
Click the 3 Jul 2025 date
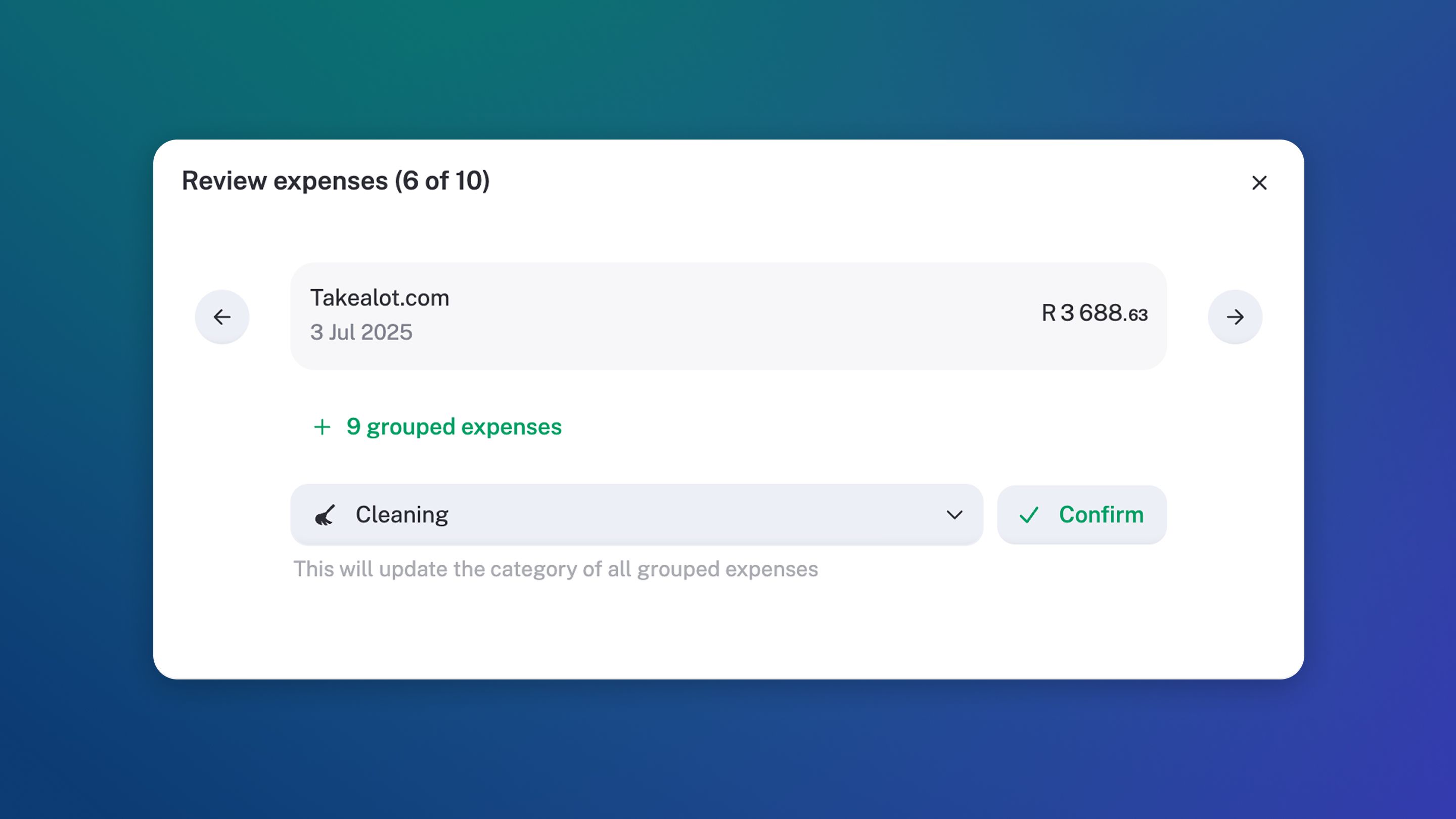click(x=361, y=332)
